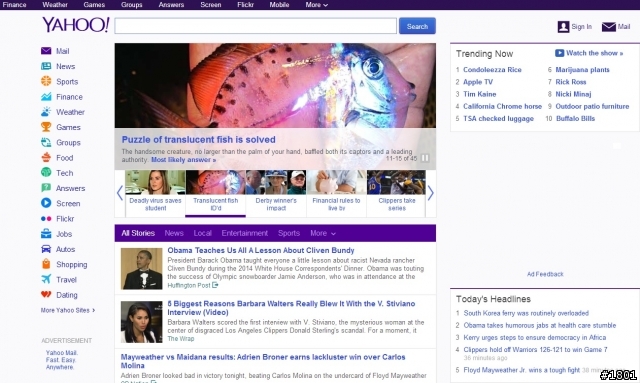640x383 pixels.
Task: Open the Mail envelope icon in header
Action: pyautogui.click(x=609, y=27)
